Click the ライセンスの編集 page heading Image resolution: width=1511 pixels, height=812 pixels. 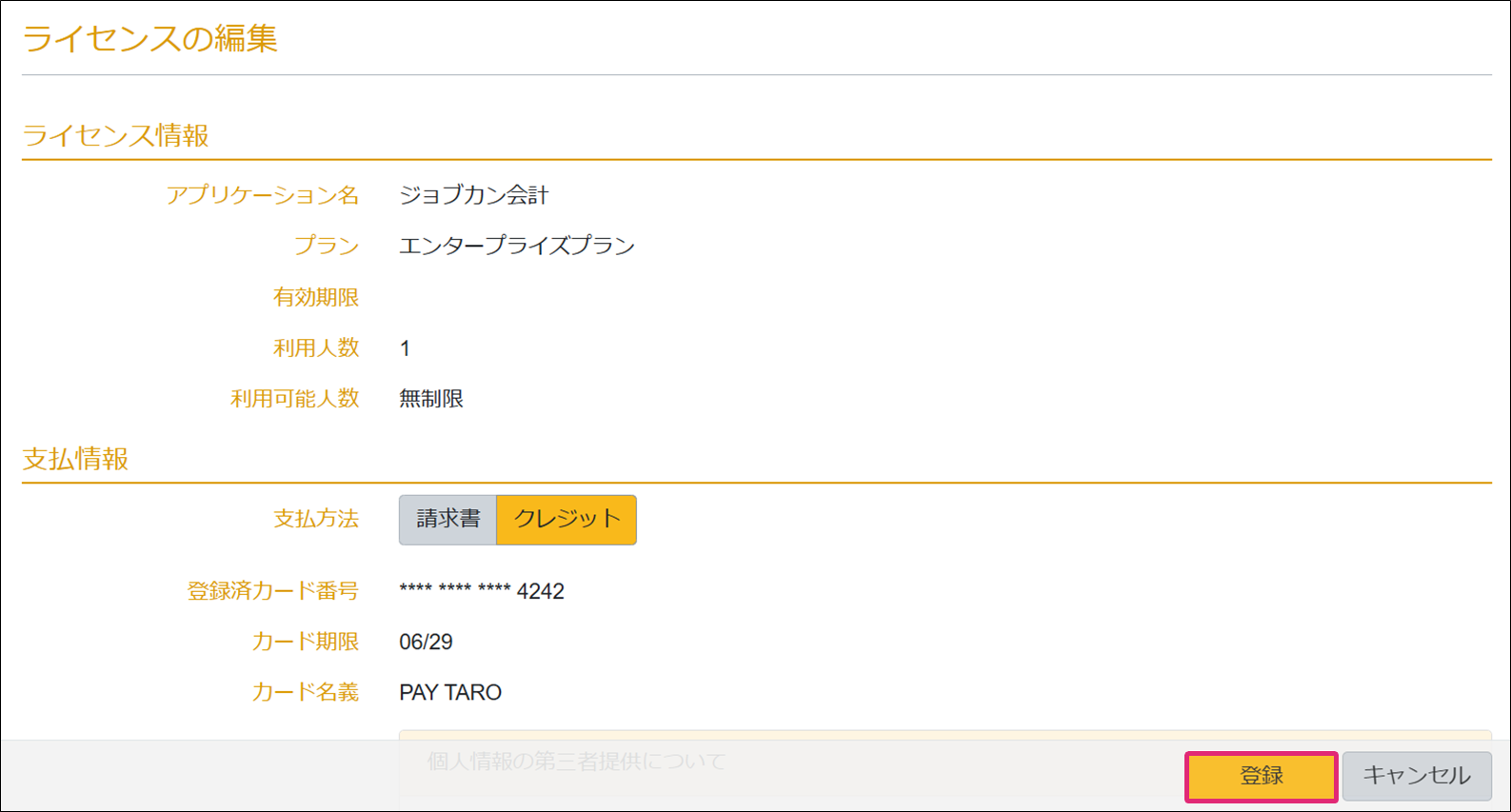(x=149, y=39)
